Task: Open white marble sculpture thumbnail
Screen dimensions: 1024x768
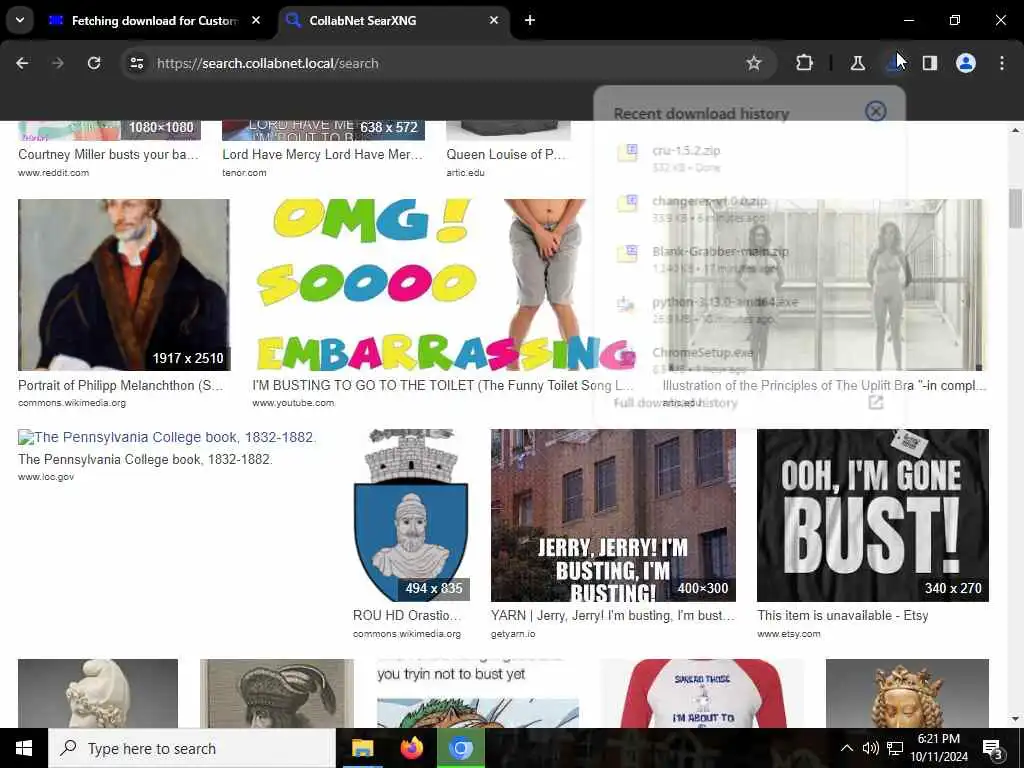Action: tap(98, 694)
